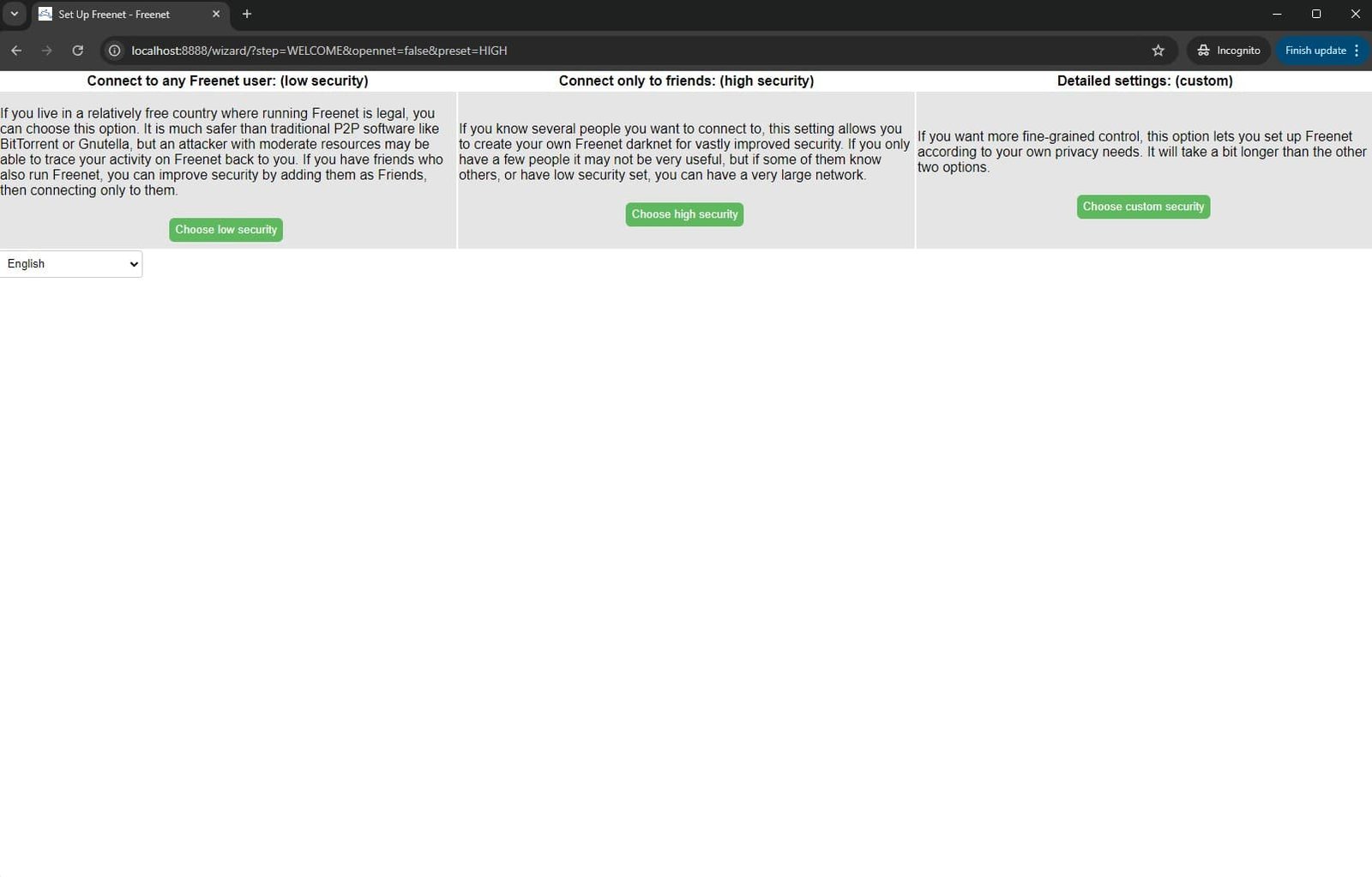The width and height of the screenshot is (1372, 877).
Task: Open the Incognito indicator
Action: 1229,51
